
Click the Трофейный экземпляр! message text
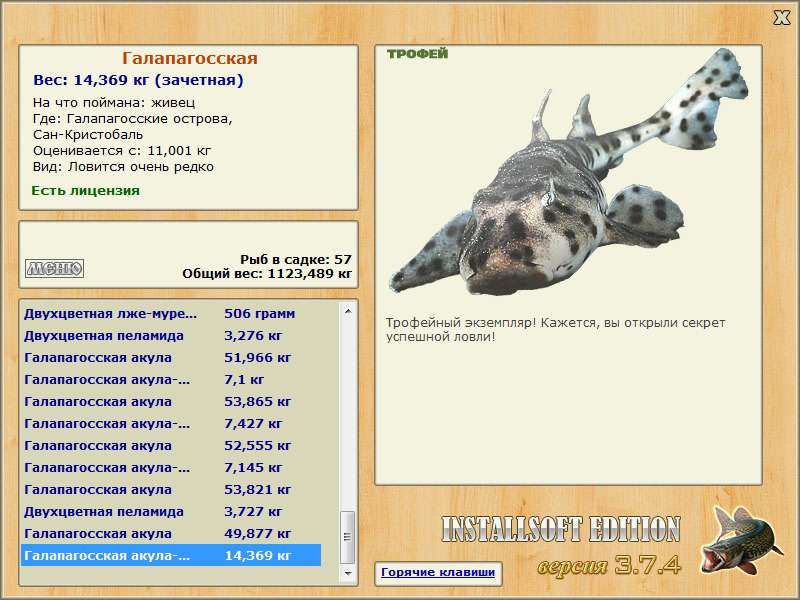(555, 330)
